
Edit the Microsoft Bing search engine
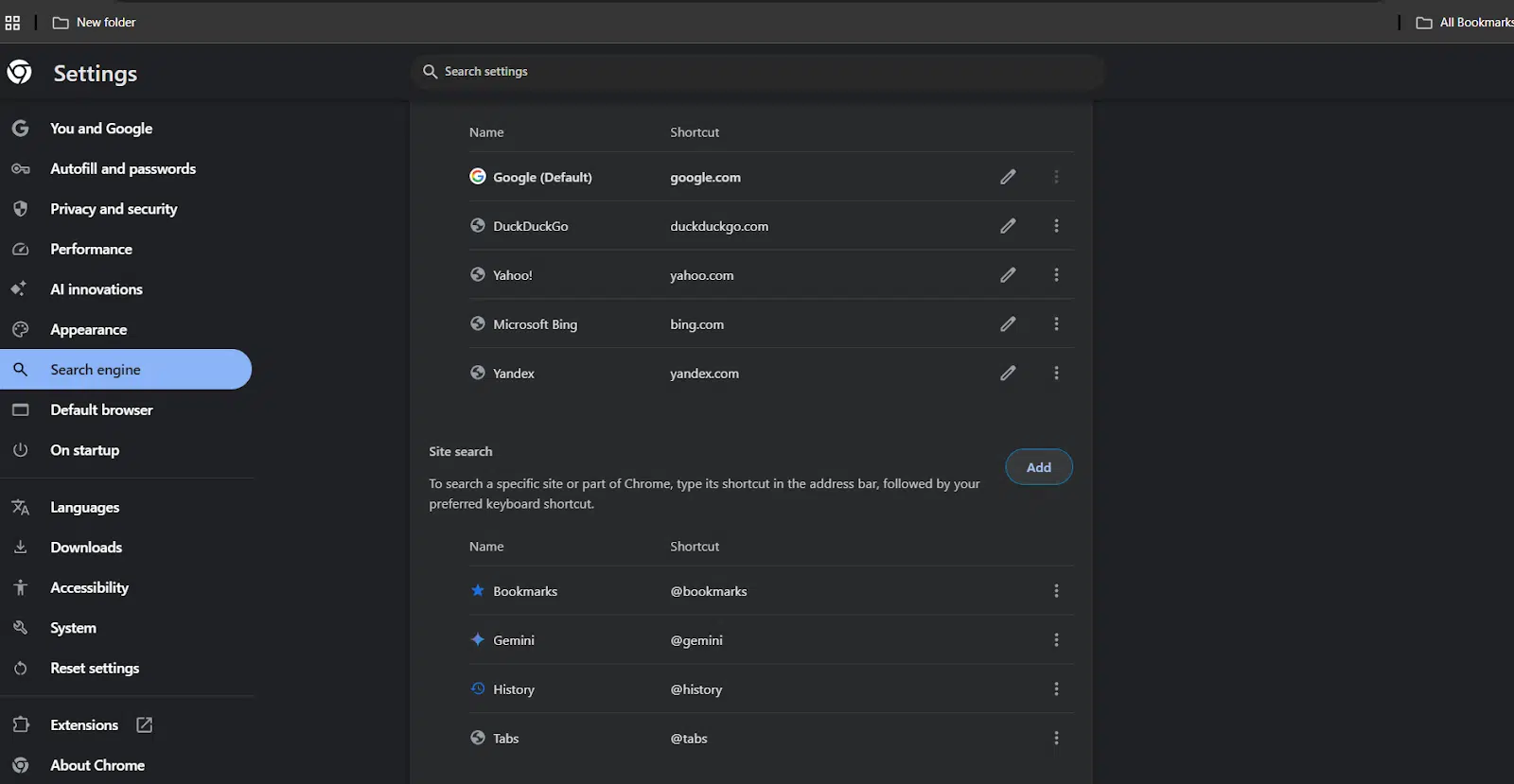(1008, 324)
